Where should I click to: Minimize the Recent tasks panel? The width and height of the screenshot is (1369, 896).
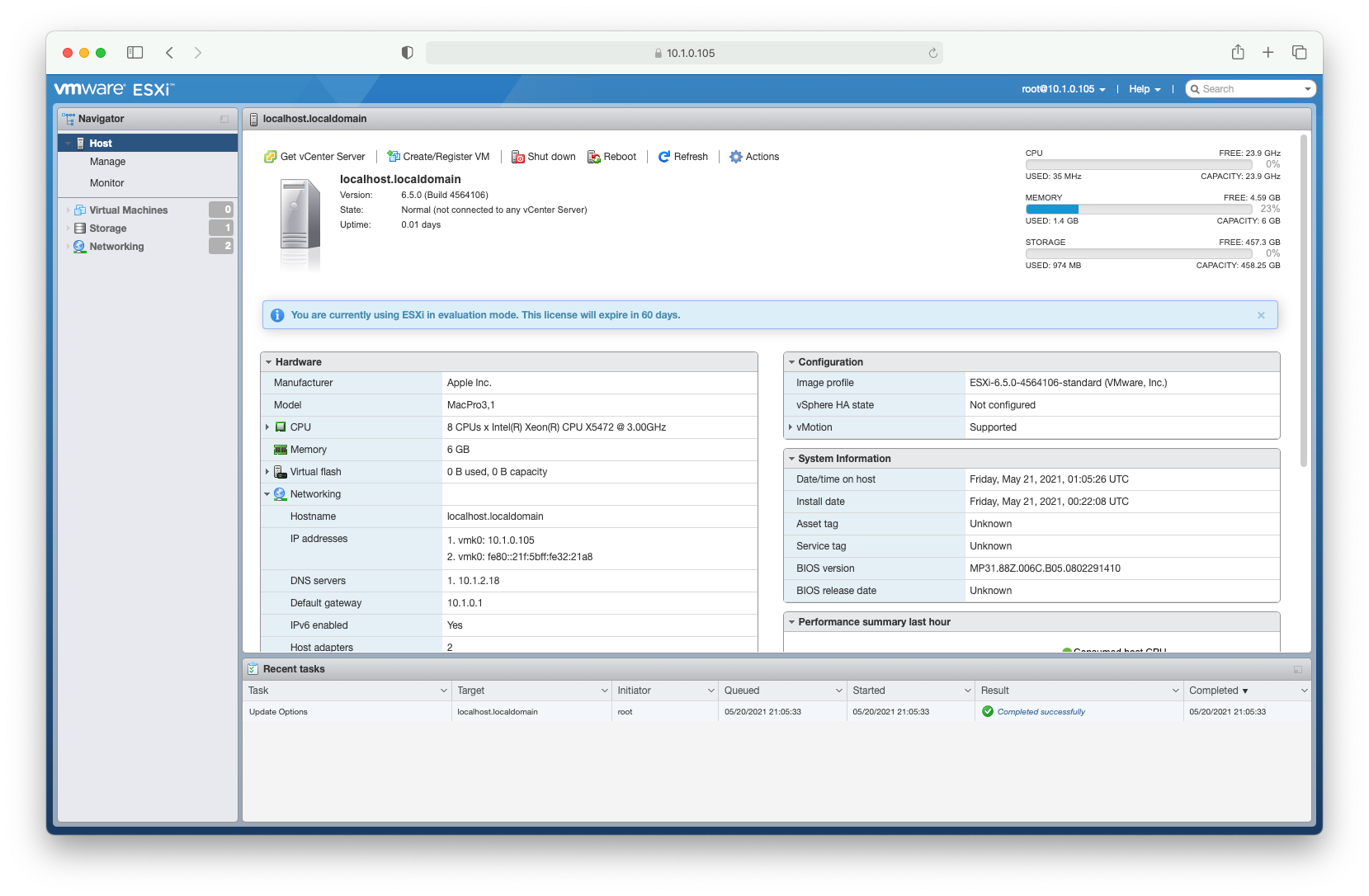[1298, 669]
